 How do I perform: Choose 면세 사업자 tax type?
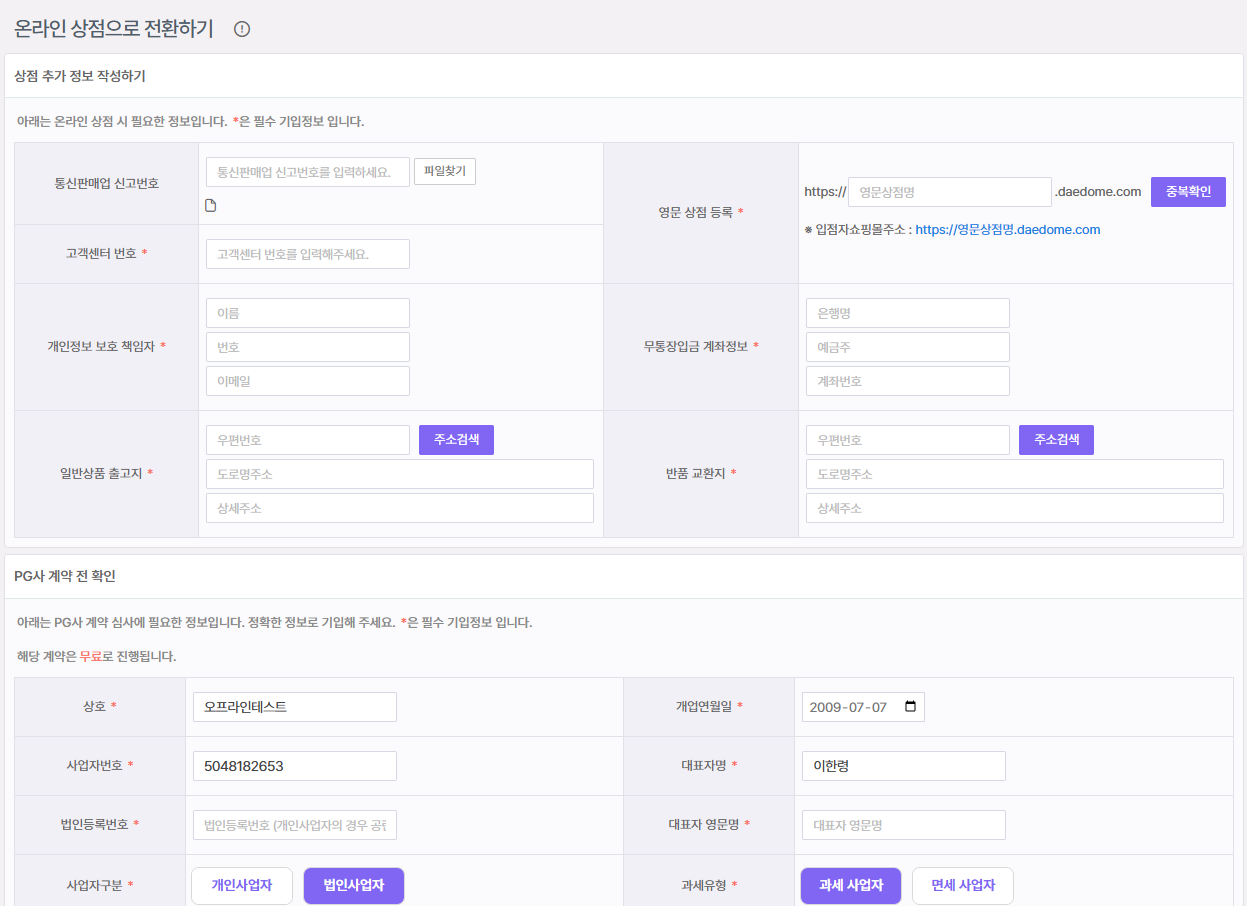962,885
